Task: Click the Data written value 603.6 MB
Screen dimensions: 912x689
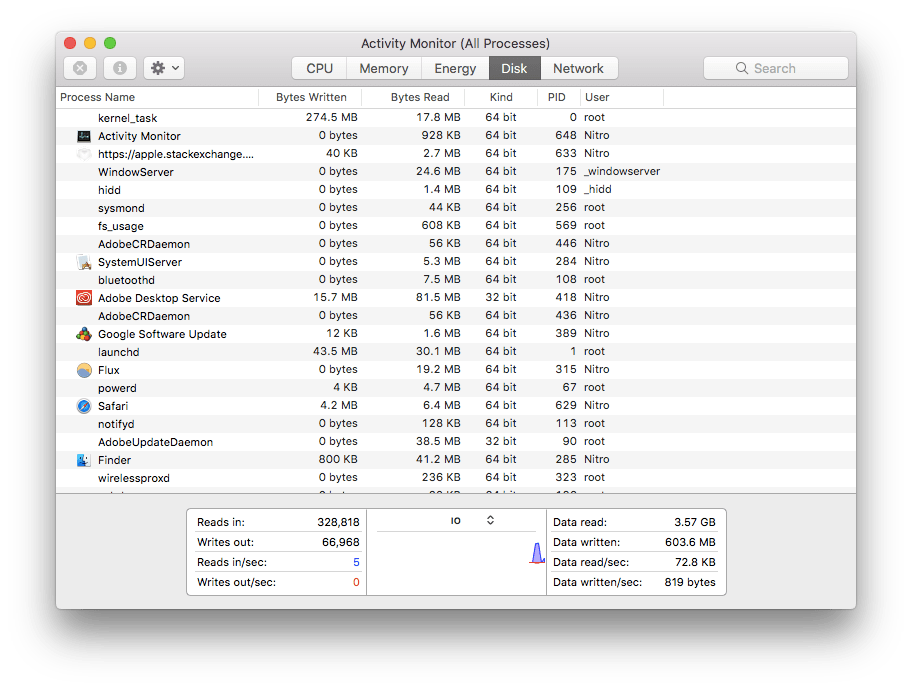Action: click(690, 542)
